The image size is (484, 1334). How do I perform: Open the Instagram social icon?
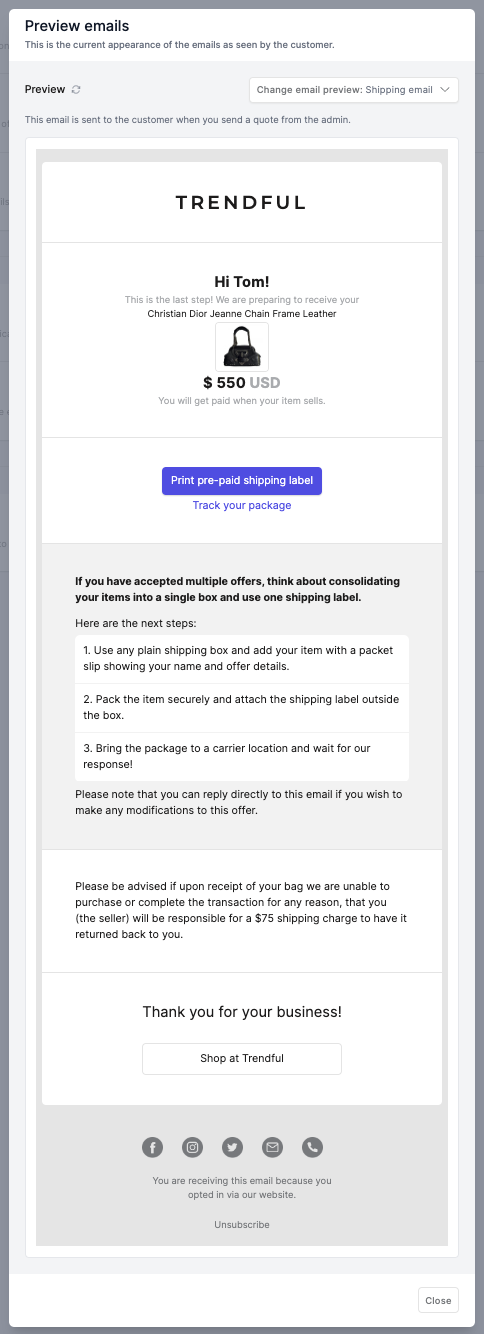pos(192,1147)
